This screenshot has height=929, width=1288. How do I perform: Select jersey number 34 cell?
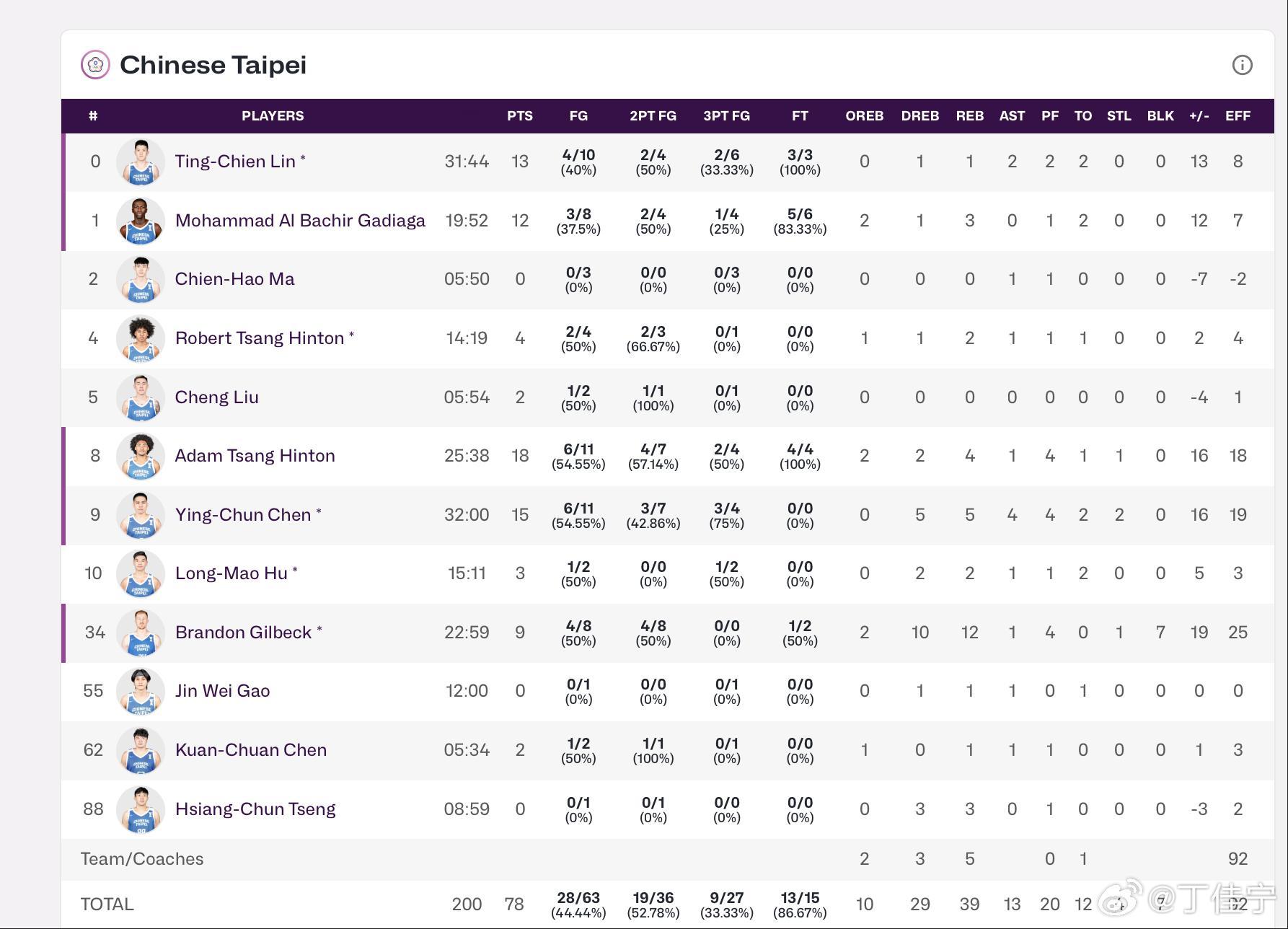tap(94, 633)
